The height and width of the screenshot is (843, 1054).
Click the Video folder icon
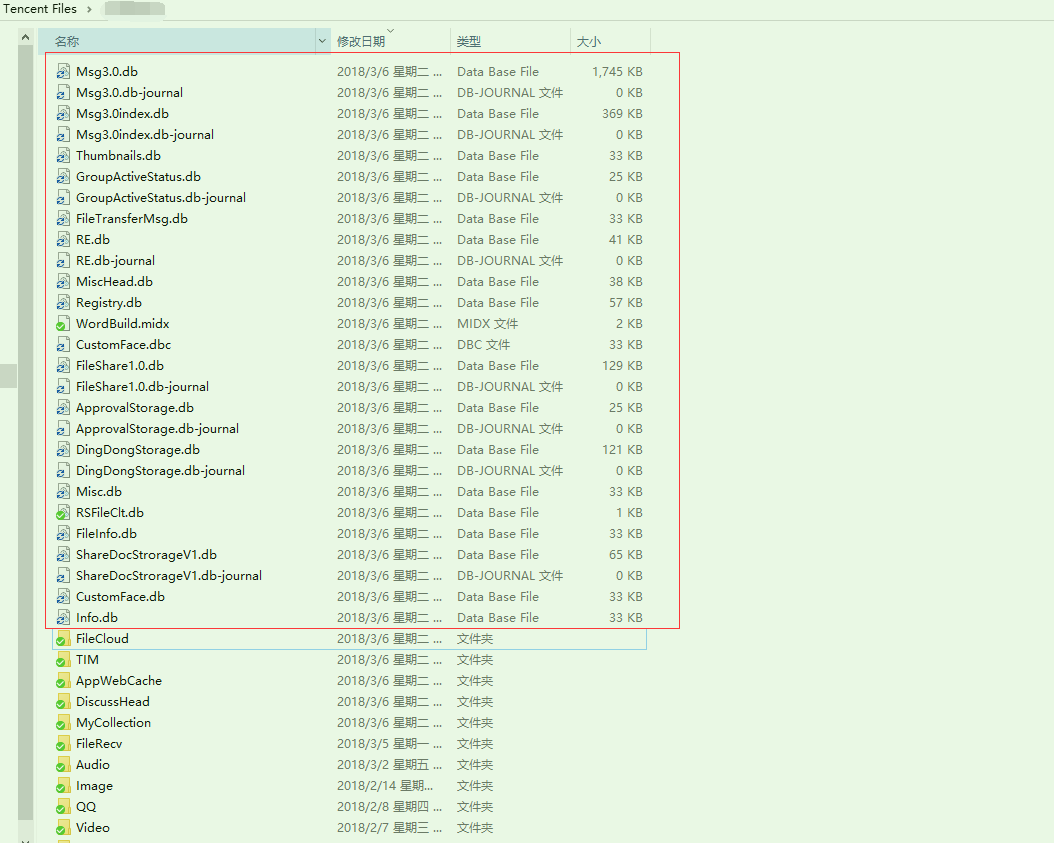[x=63, y=828]
